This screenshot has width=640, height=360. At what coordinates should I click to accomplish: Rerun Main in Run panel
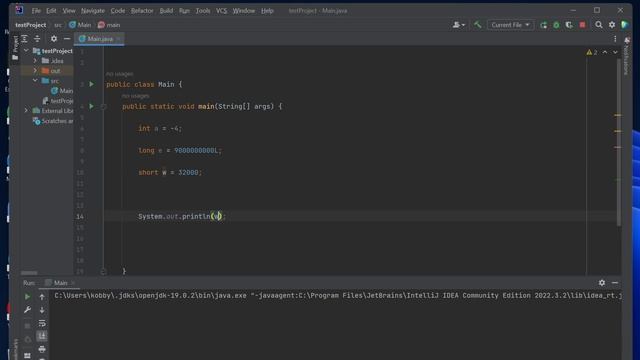(27, 297)
